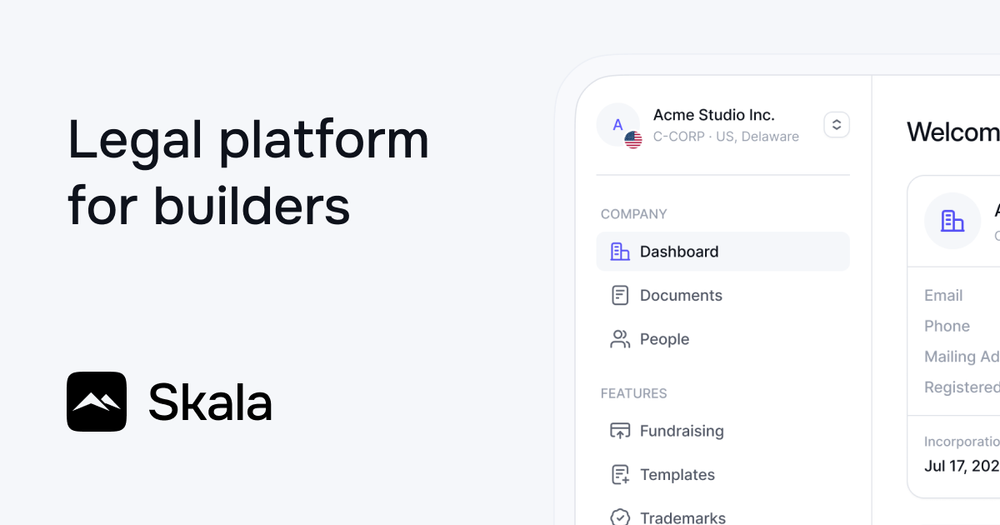This screenshot has height=525, width=1000.
Task: Open the Dashboard menu item
Action: coord(723,251)
